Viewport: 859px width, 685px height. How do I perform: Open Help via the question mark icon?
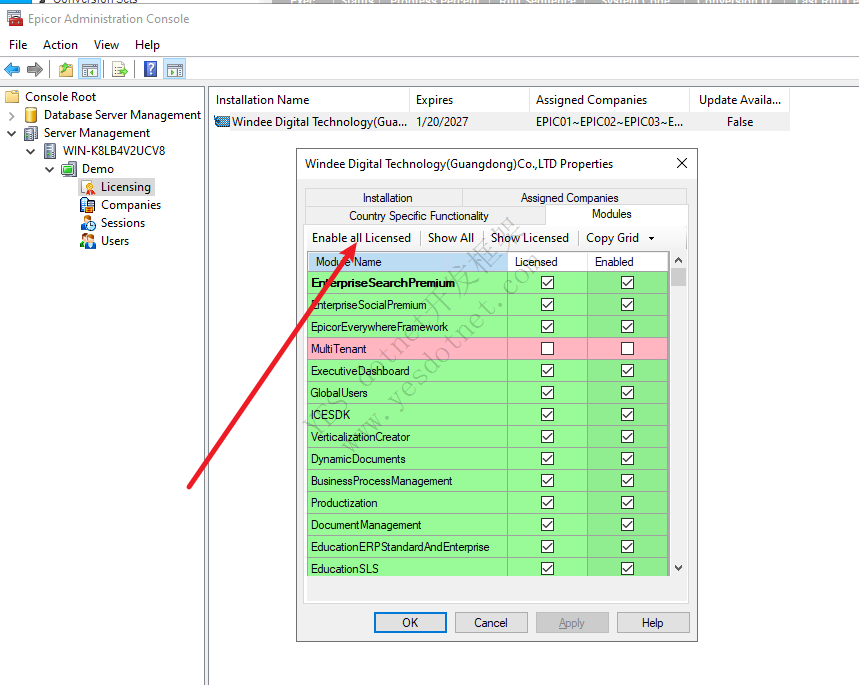point(150,69)
